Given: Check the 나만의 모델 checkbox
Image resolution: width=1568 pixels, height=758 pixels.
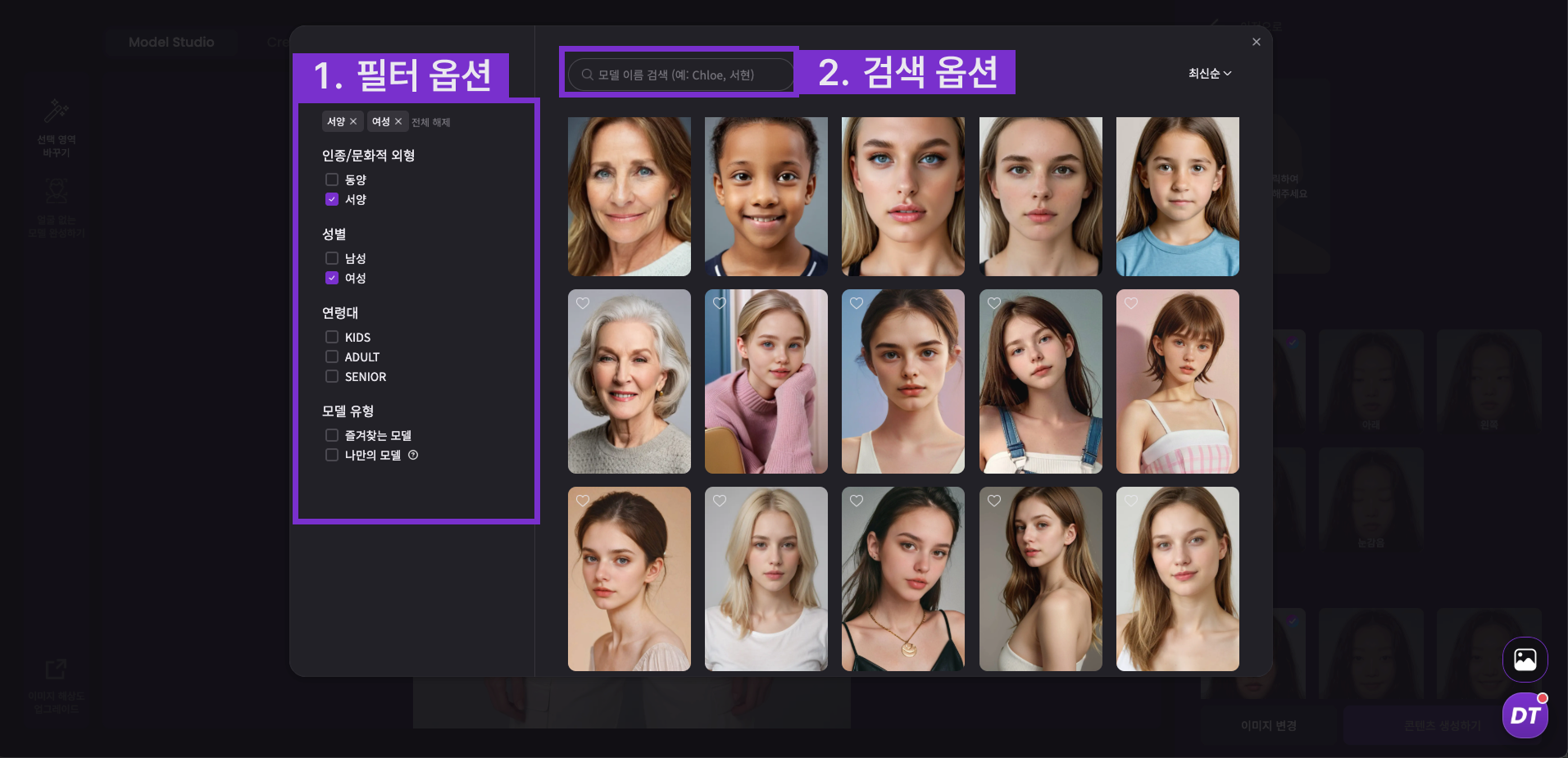Looking at the screenshot, I should tap(332, 455).
